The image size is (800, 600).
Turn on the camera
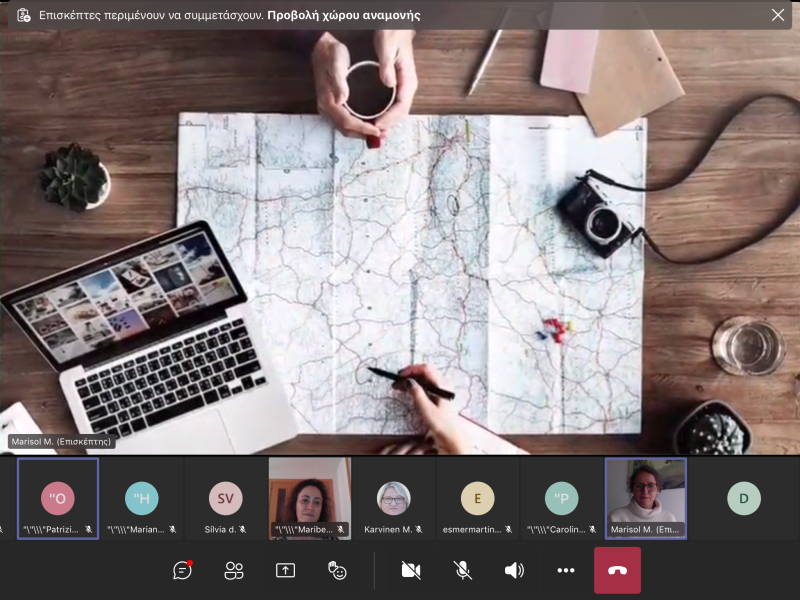[410, 570]
